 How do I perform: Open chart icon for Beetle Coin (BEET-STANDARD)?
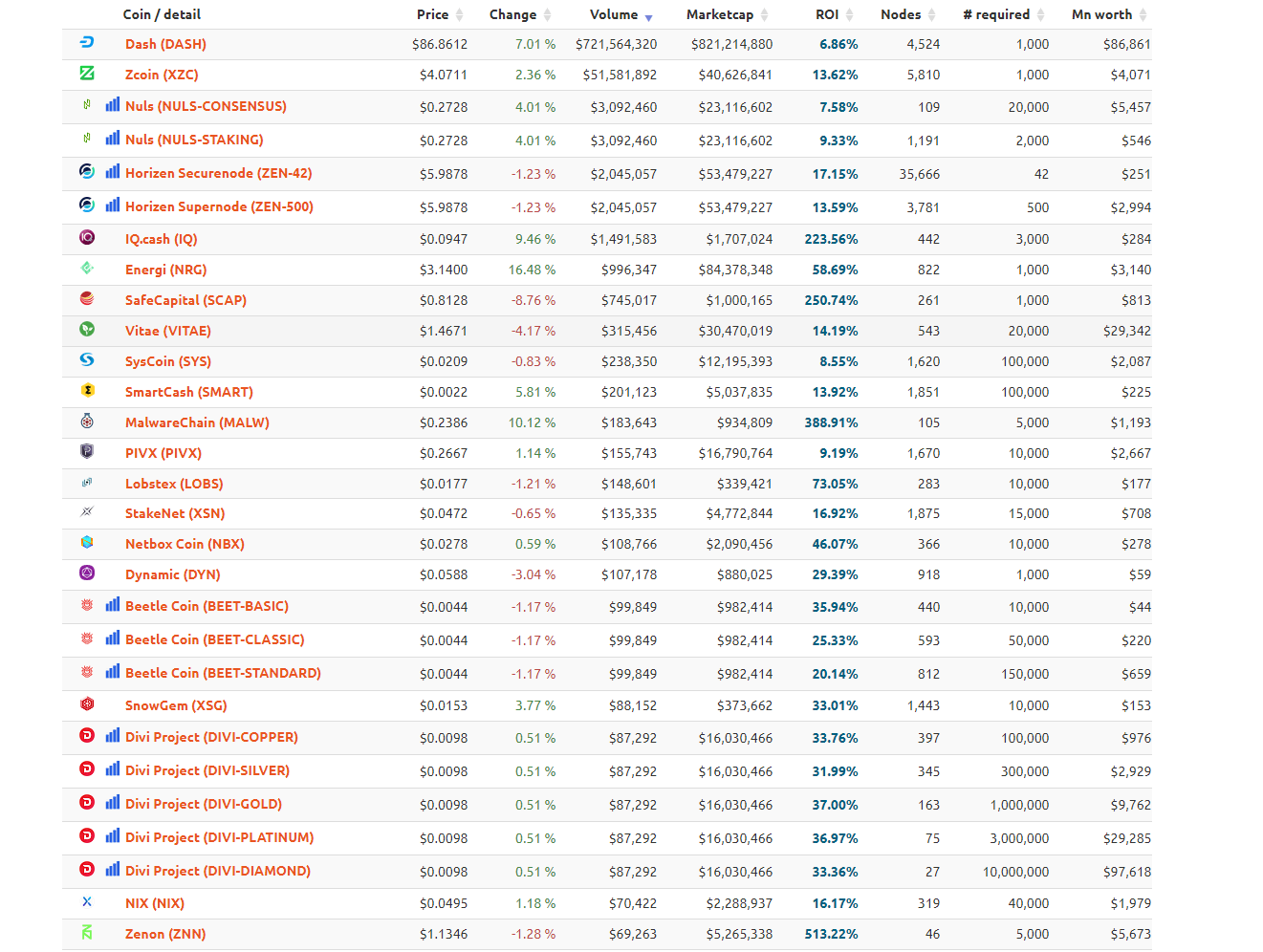tap(113, 671)
